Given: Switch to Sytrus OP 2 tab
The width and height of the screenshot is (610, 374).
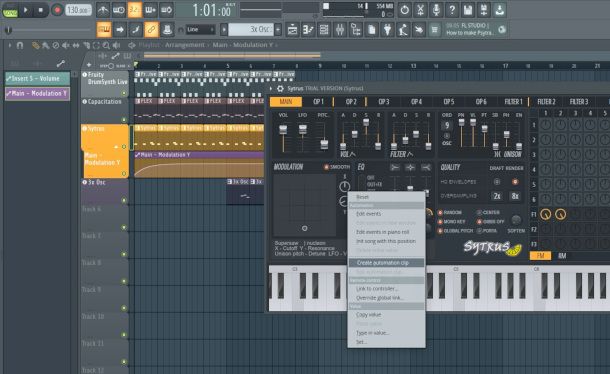Looking at the screenshot, I should [x=351, y=102].
